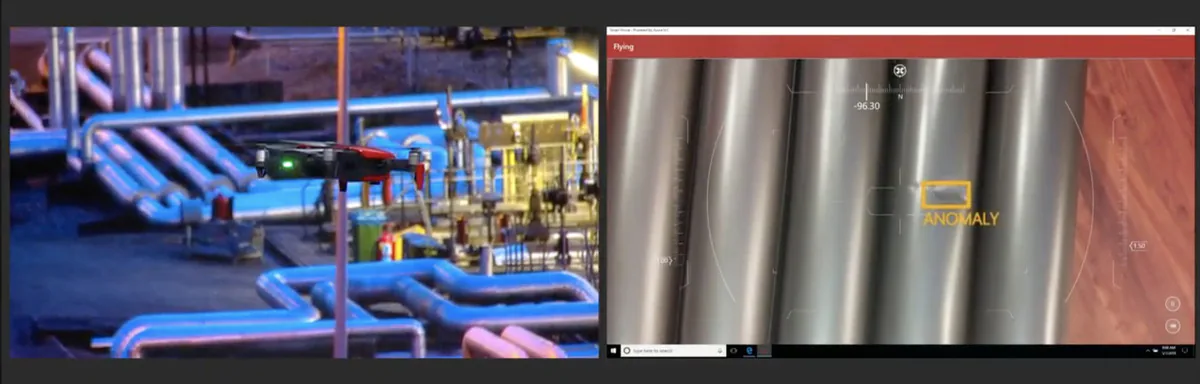Click the taskbar search box
The image size is (1200, 384).
pos(673,351)
